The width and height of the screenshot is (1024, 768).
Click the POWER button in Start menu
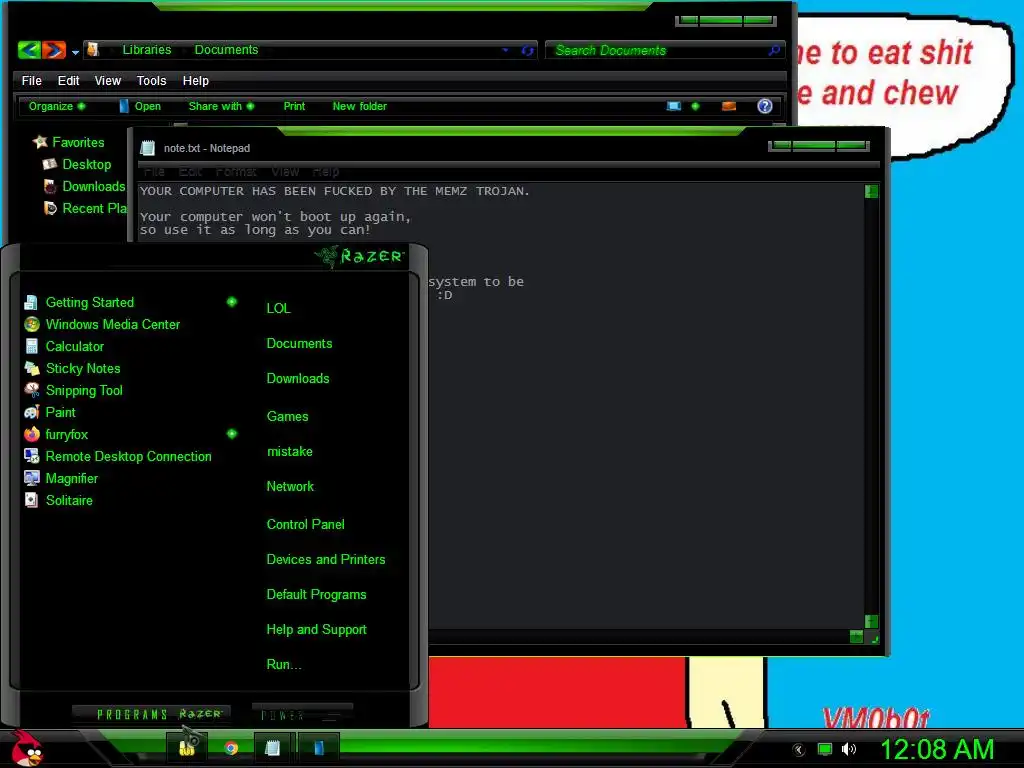click(x=302, y=715)
